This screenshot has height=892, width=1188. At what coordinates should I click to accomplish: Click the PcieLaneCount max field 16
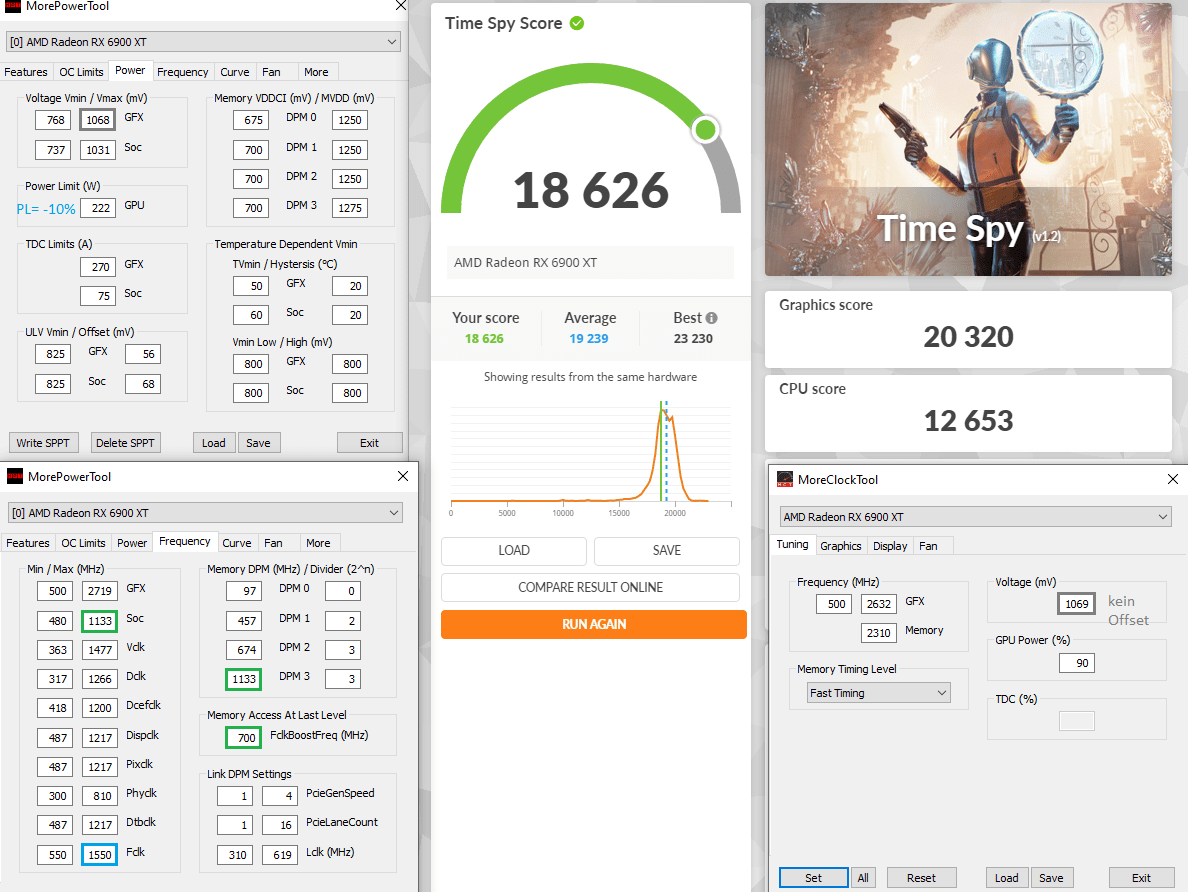pyautogui.click(x=280, y=825)
